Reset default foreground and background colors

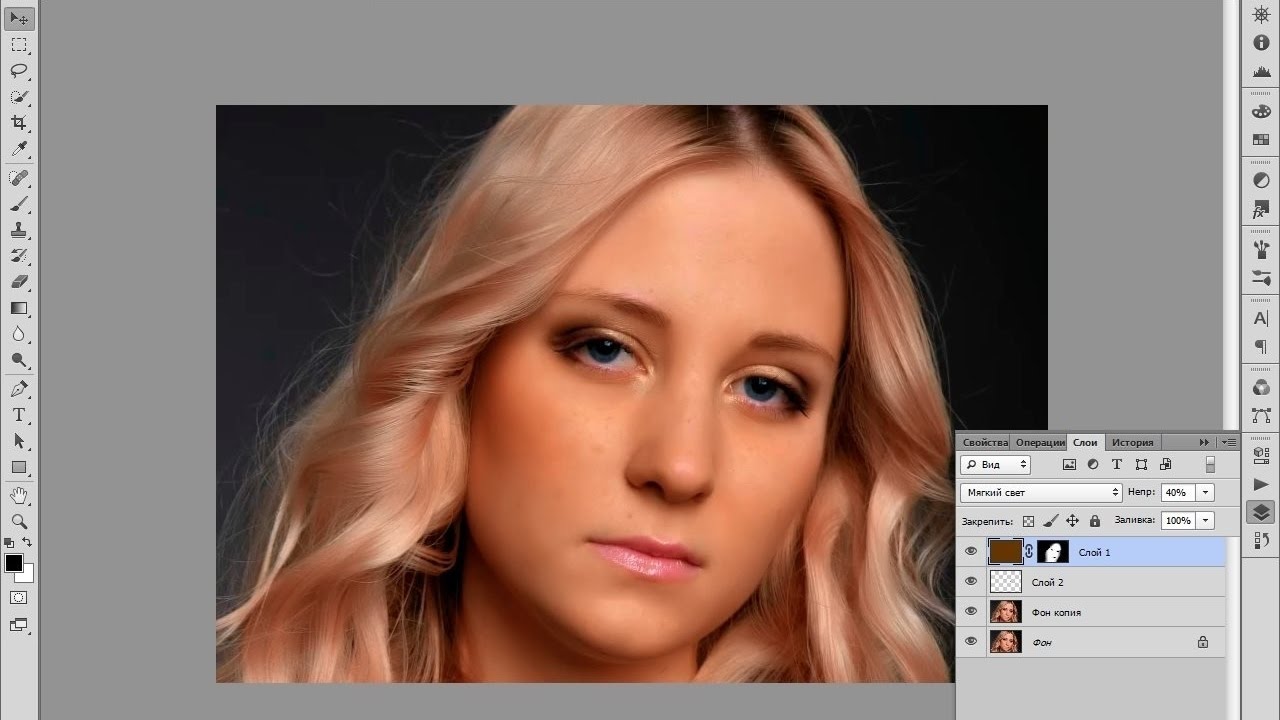click(x=10, y=543)
